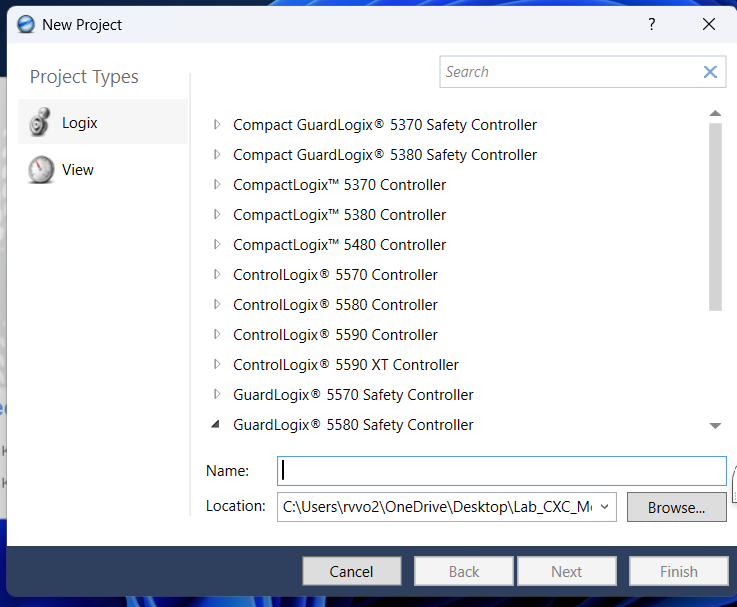Expand Compact GuardLogix 5370 Safety Controller
The width and height of the screenshot is (737, 607).
tap(217, 125)
